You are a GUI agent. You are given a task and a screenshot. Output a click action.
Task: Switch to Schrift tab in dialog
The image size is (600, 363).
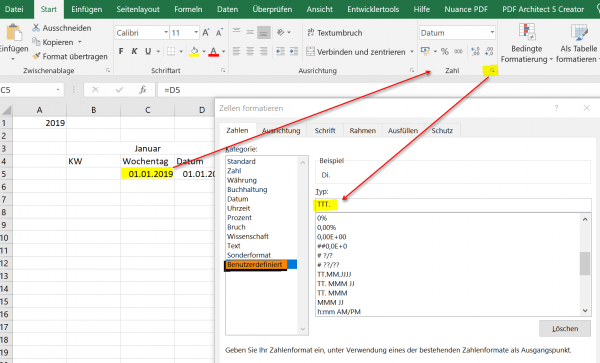(325, 130)
